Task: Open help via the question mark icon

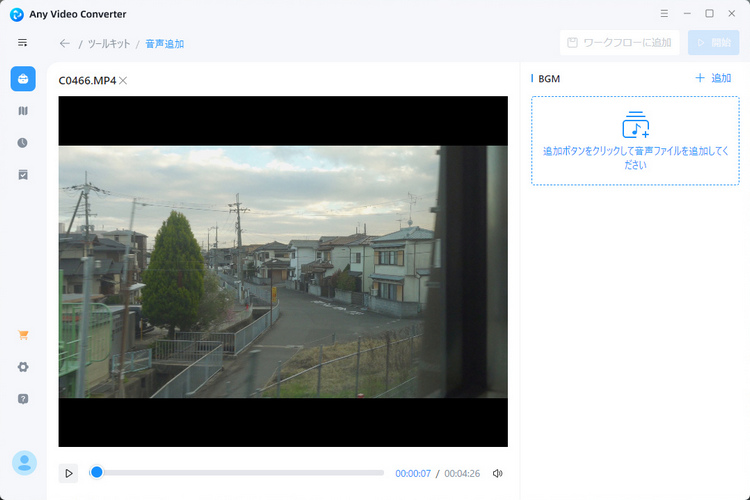Action: (23, 399)
